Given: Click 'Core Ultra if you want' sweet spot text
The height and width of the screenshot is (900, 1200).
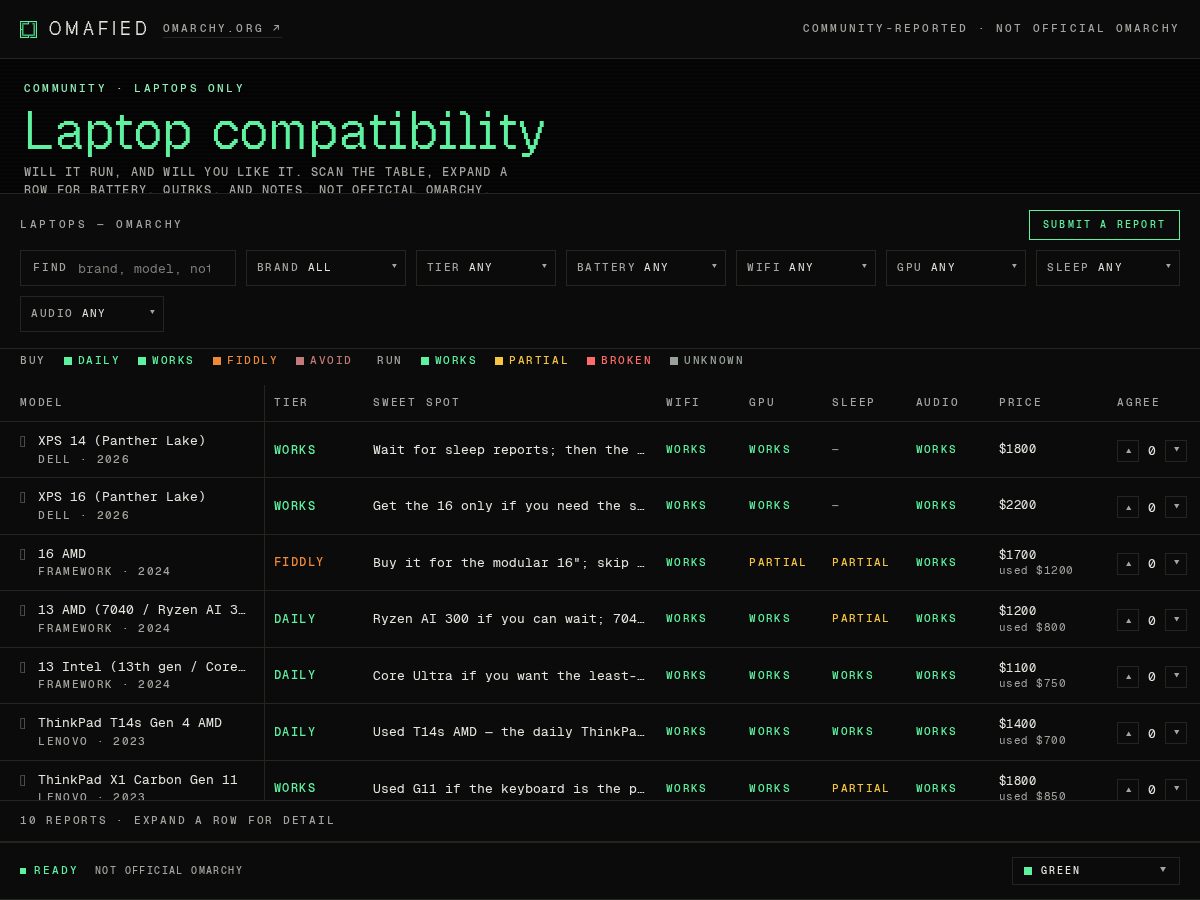Looking at the screenshot, I should click(509, 676).
